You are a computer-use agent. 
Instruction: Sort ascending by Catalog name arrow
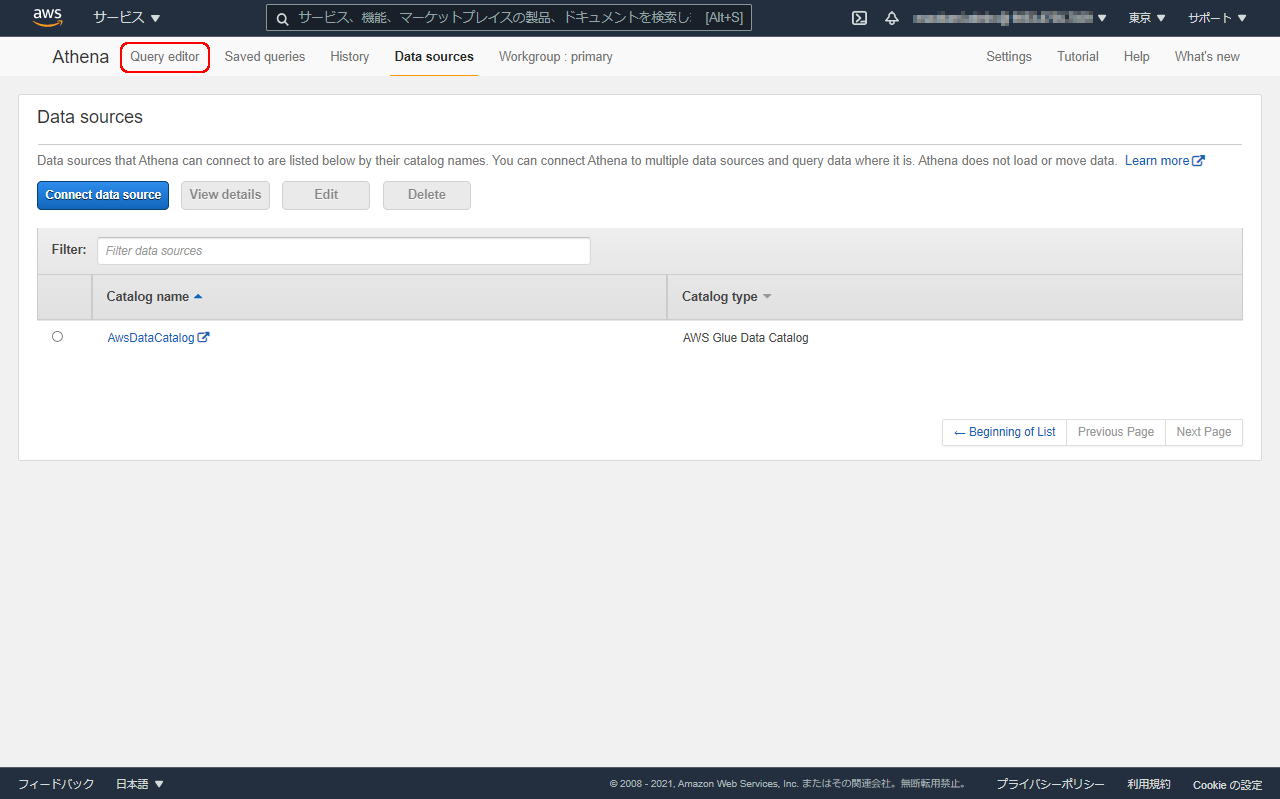pos(198,297)
